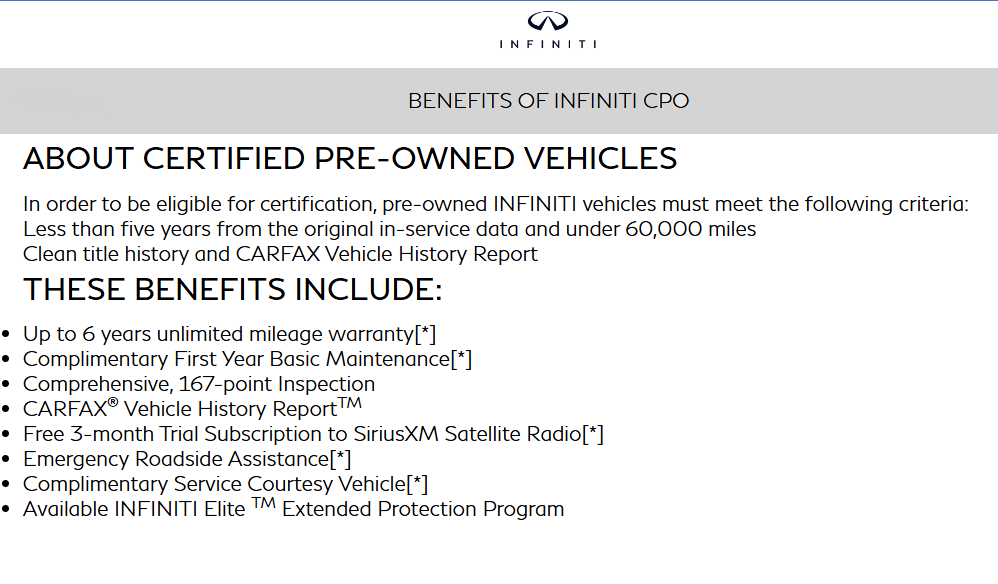Click the About Certified Pre-Owned Vehicles heading
This screenshot has height=584, width=998.
coord(350,158)
